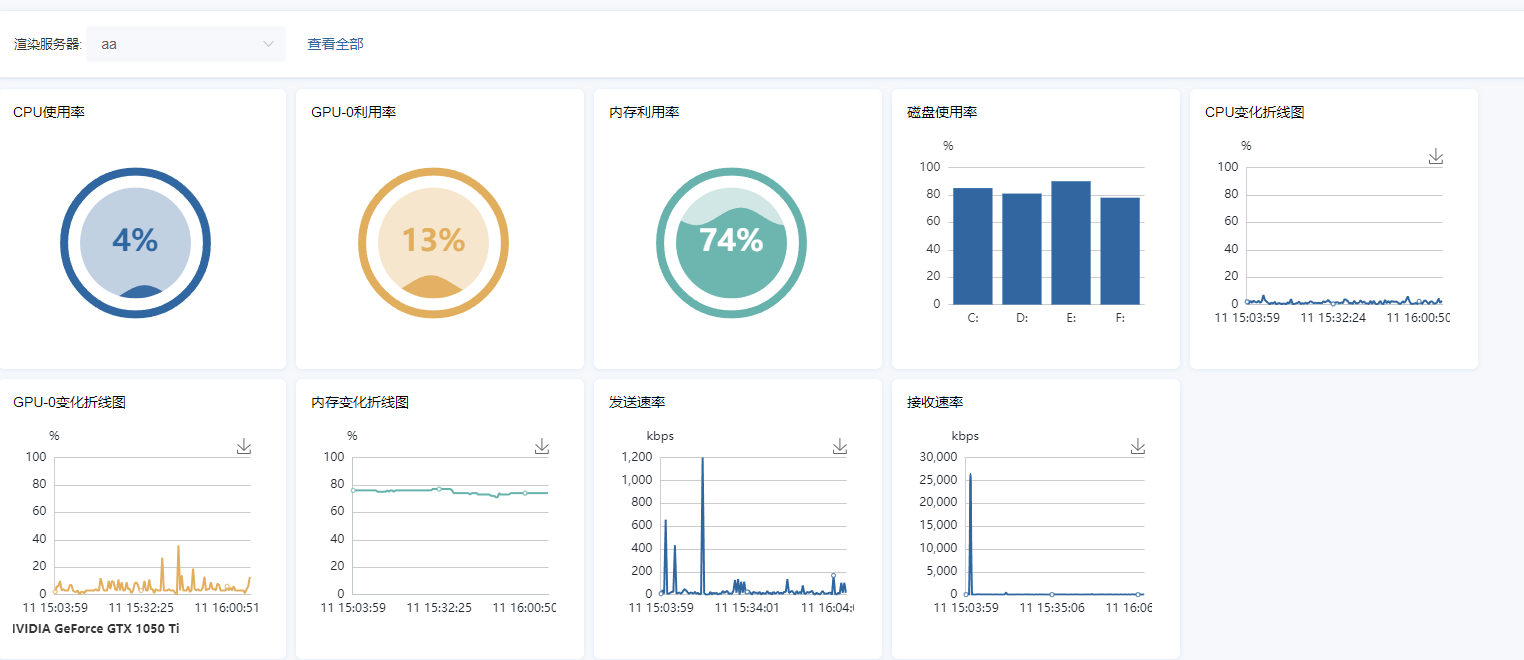Click the GPU-0 13% utilization gauge
The height and width of the screenshot is (660, 1524).
coord(433,242)
